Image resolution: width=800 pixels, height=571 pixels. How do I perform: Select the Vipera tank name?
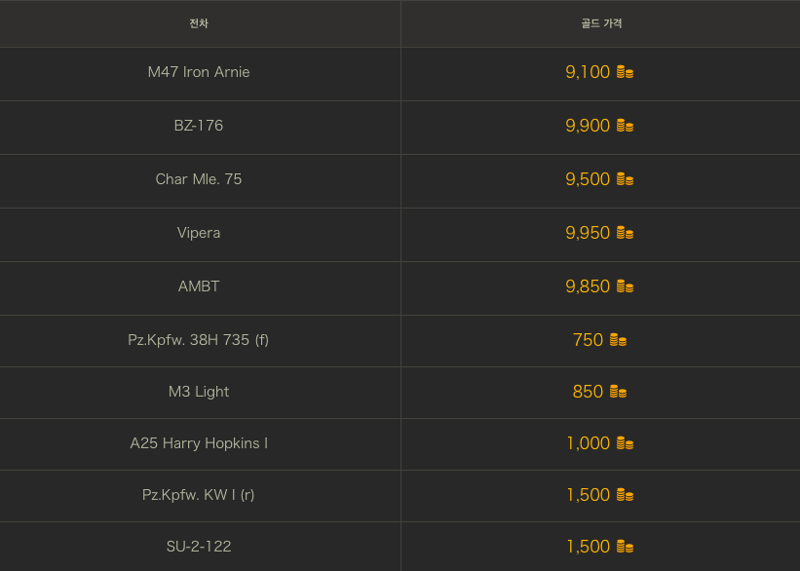tap(198, 233)
